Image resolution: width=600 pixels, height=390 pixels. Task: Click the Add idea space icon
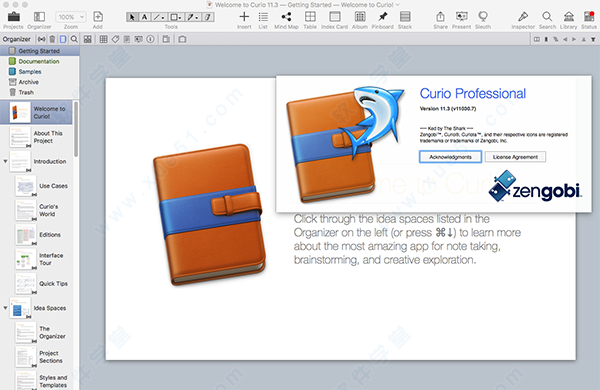click(98, 17)
